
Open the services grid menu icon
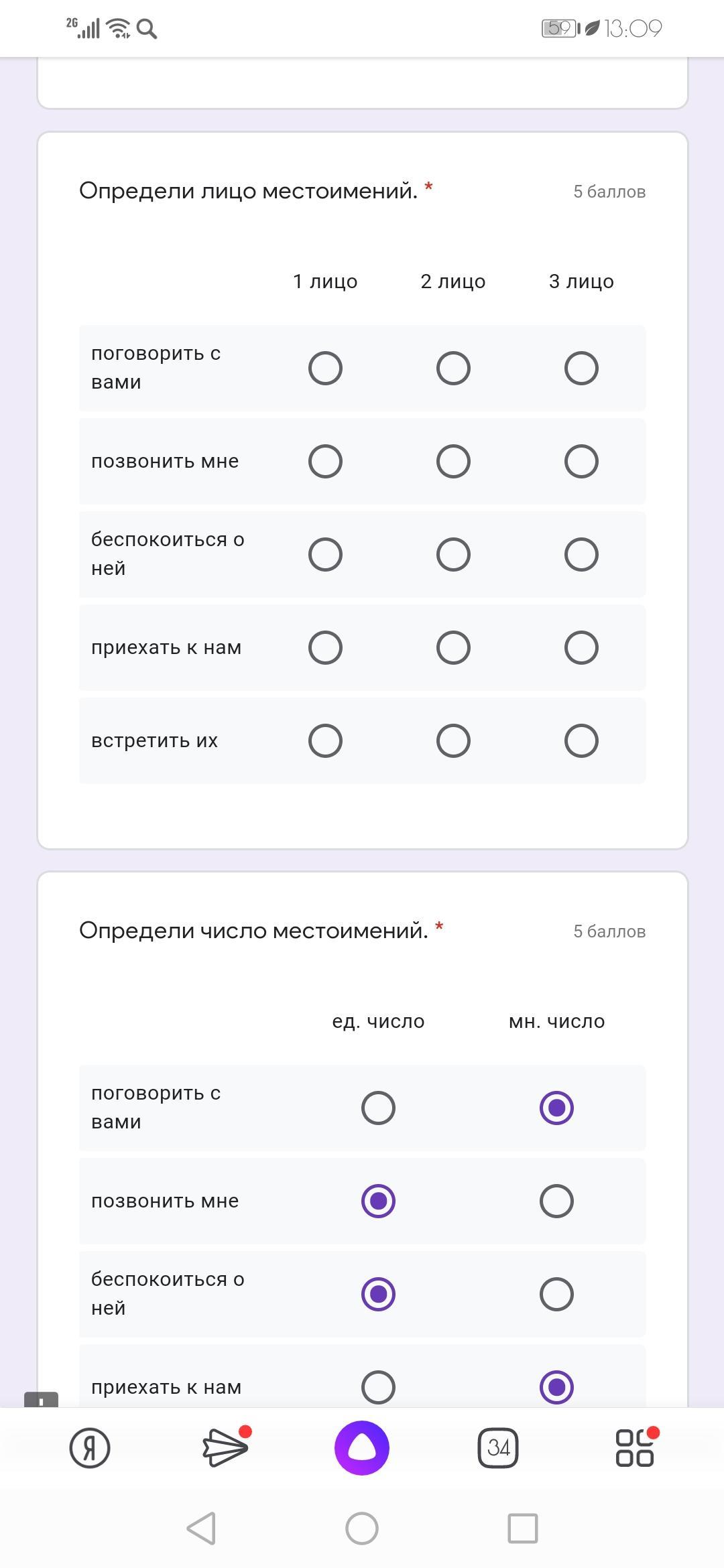pos(635,1447)
